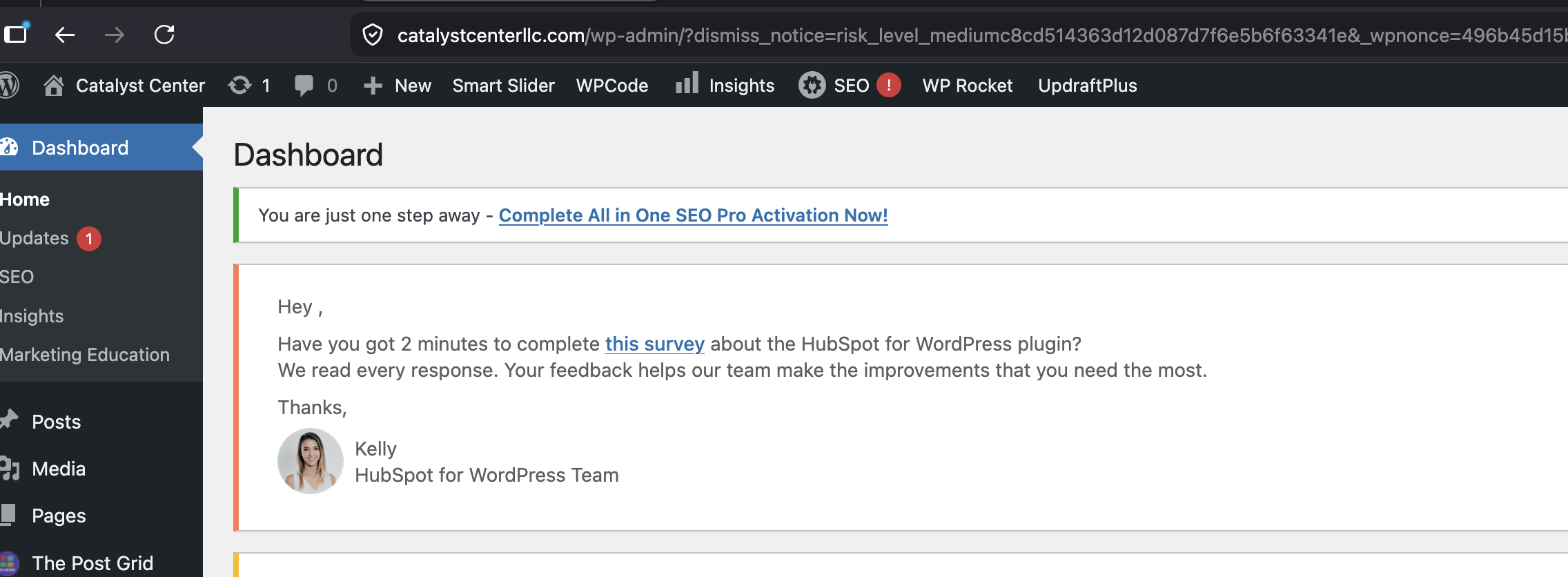Click the browser forward arrow
1568x577 pixels.
[115, 35]
